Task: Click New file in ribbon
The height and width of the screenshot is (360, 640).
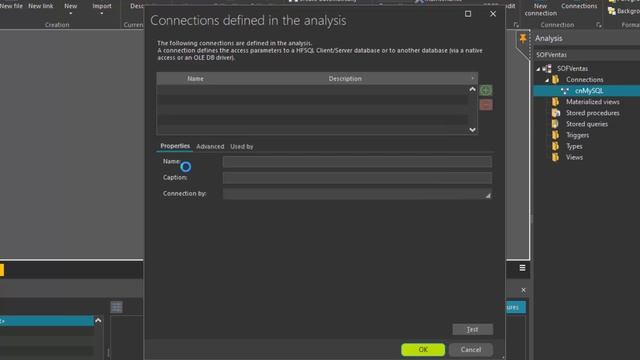Action: tap(11, 6)
